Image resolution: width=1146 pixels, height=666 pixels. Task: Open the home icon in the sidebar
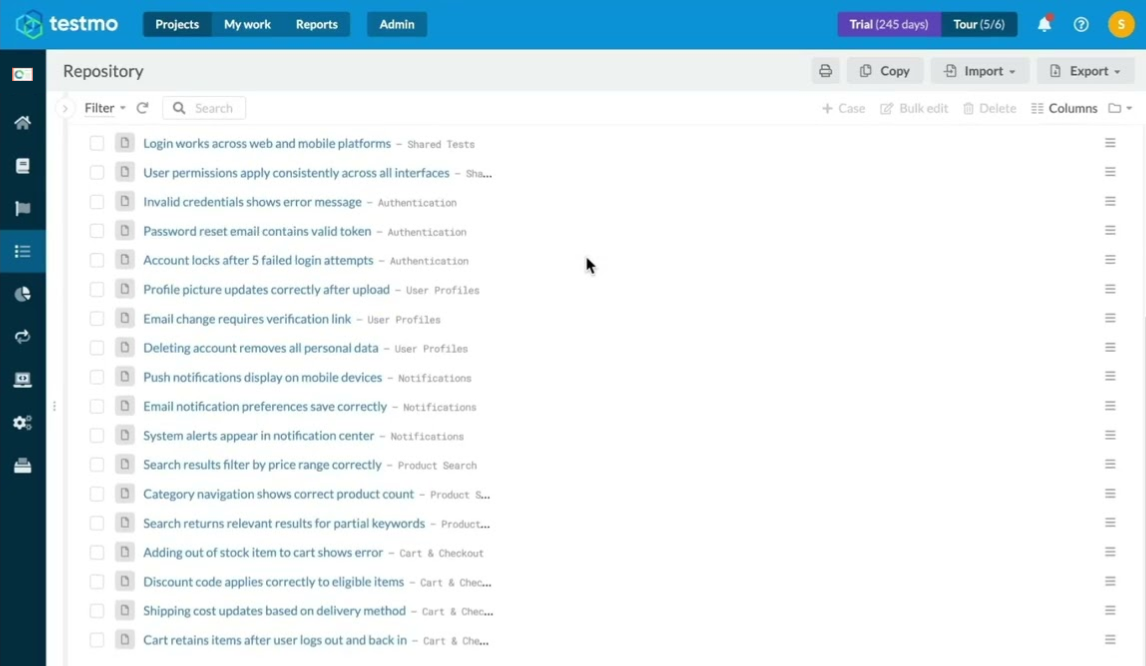coord(22,123)
